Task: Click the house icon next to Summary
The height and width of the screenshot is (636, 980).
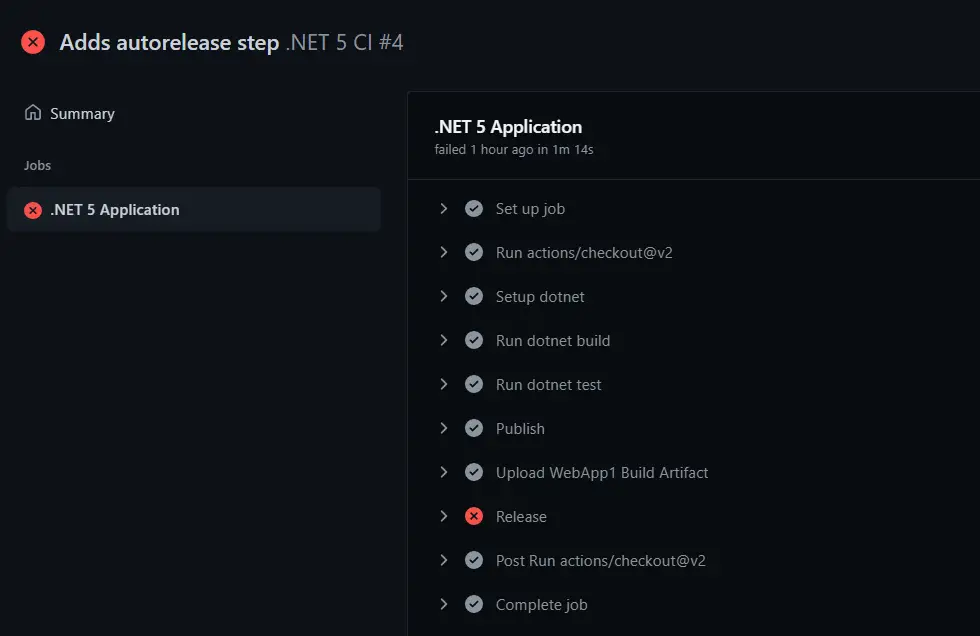Action: click(33, 113)
